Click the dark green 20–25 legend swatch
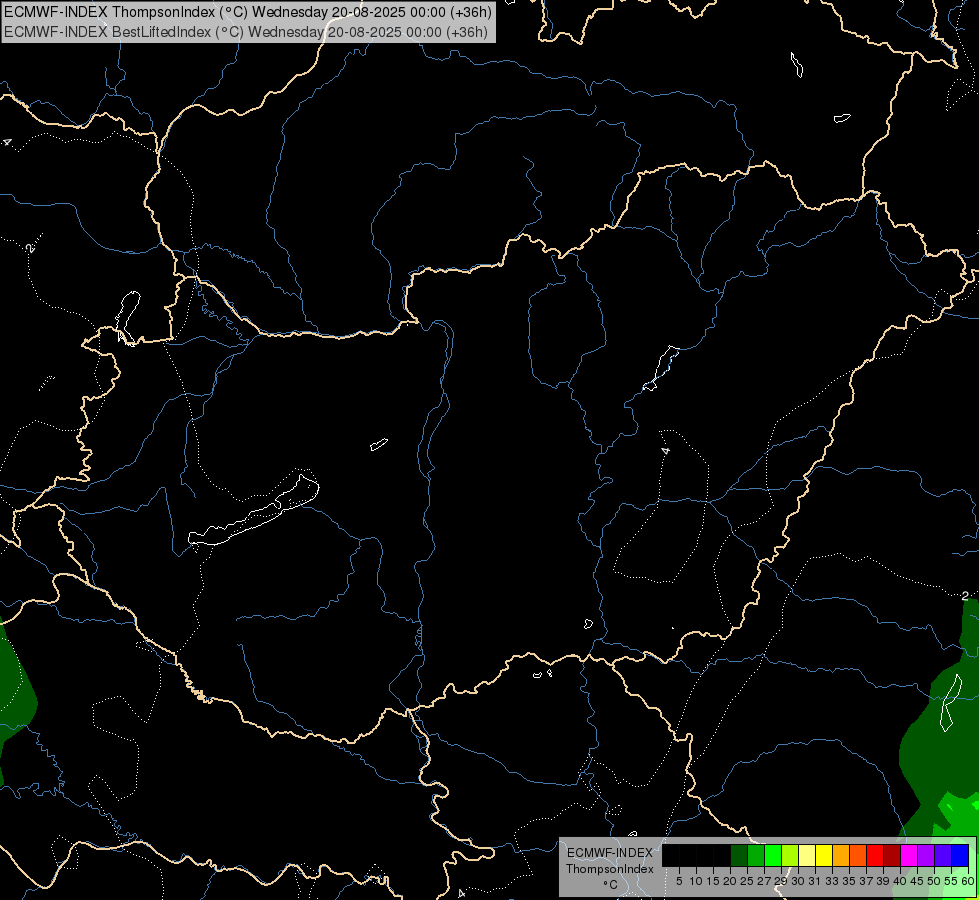 [739, 855]
